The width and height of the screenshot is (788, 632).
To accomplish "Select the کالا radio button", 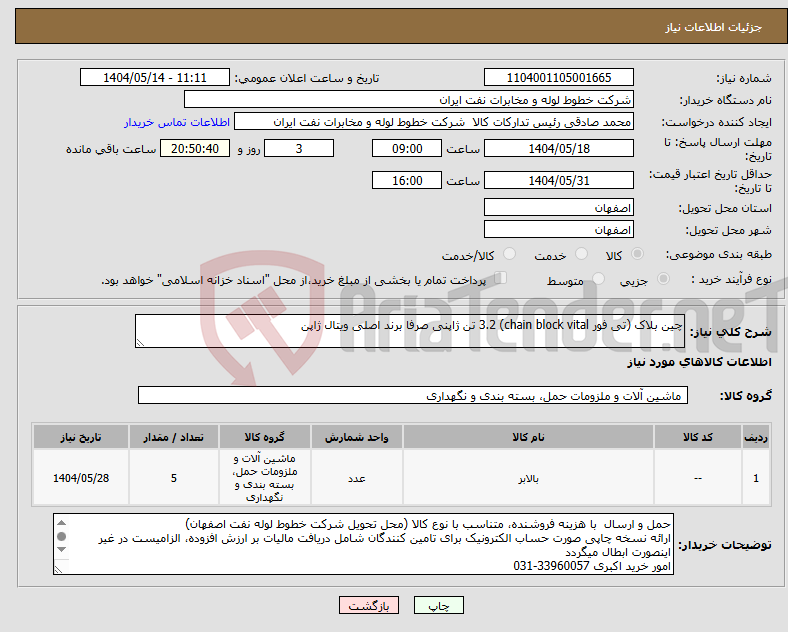I will click(x=637, y=254).
